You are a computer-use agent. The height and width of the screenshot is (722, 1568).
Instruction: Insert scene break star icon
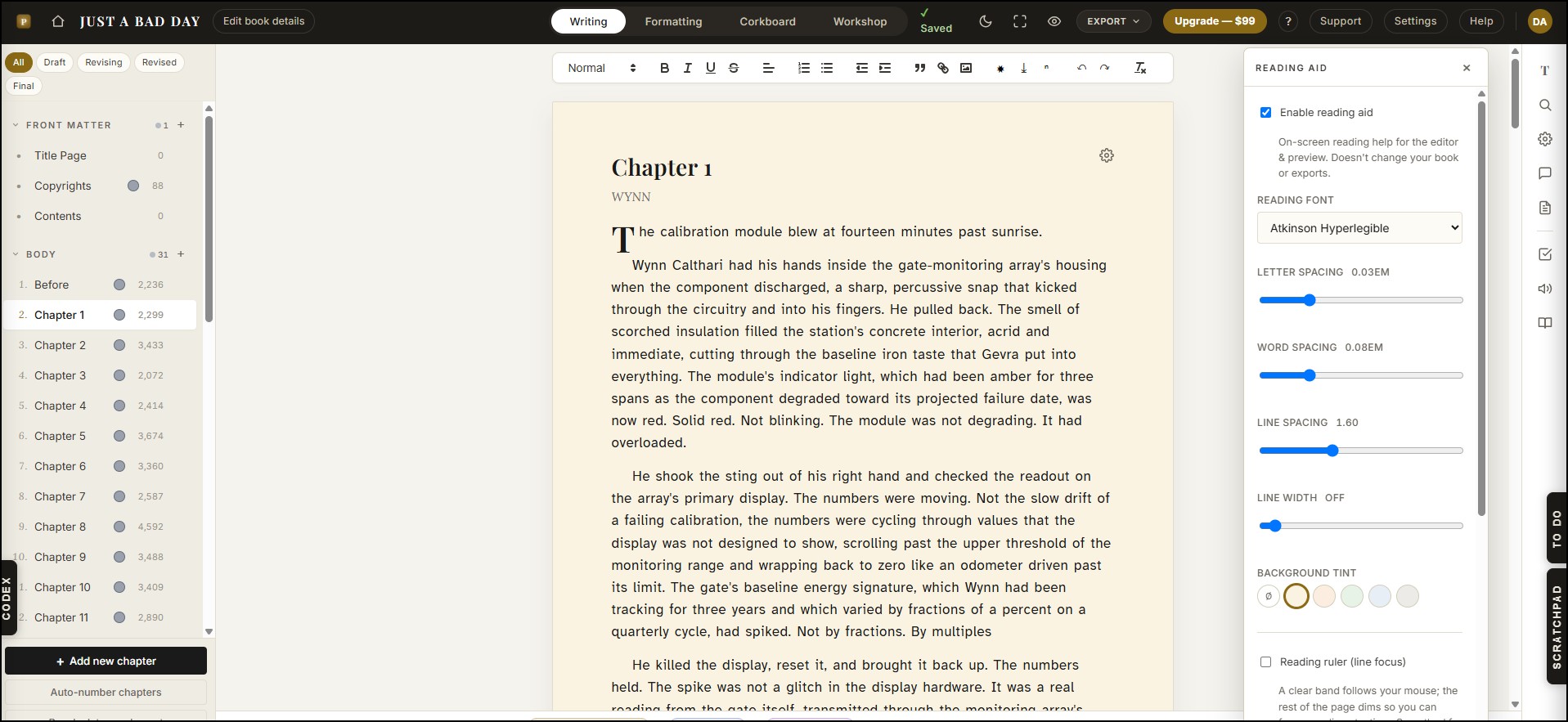click(1000, 69)
